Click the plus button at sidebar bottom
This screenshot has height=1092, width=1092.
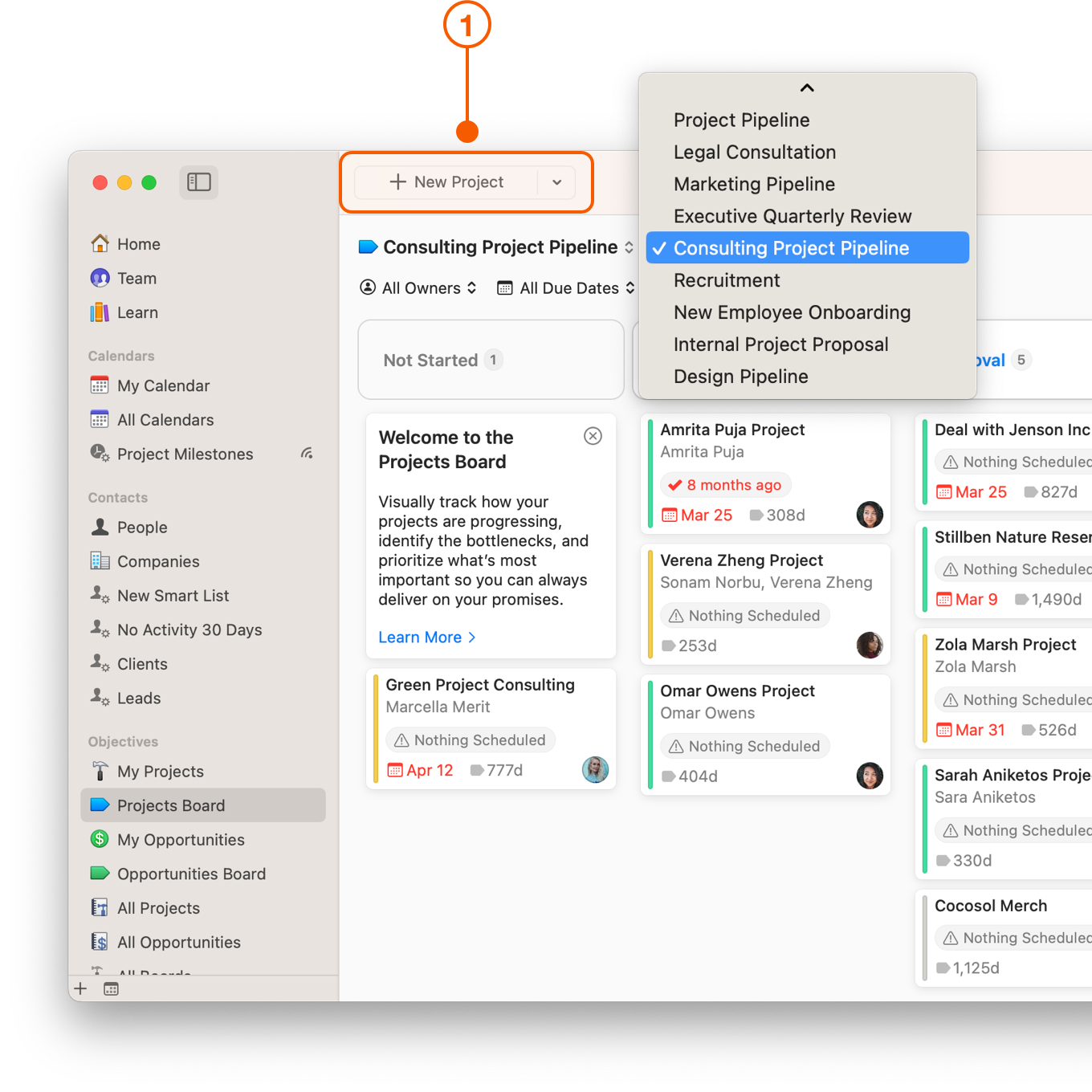(80, 988)
